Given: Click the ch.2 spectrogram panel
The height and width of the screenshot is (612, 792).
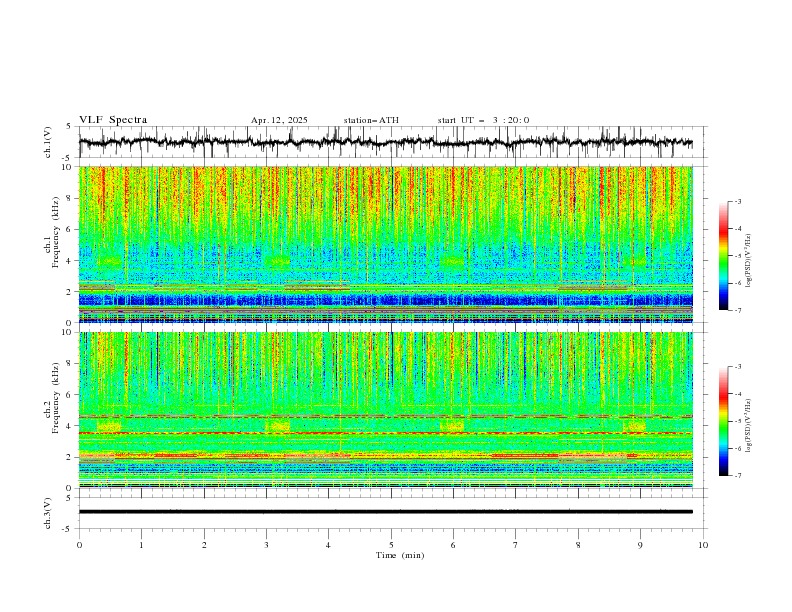Looking at the screenshot, I should coord(385,410).
